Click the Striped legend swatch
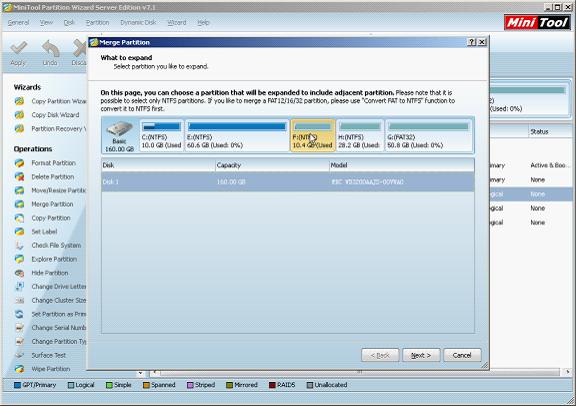Screen dimensions: 576x406 [x=190, y=385]
